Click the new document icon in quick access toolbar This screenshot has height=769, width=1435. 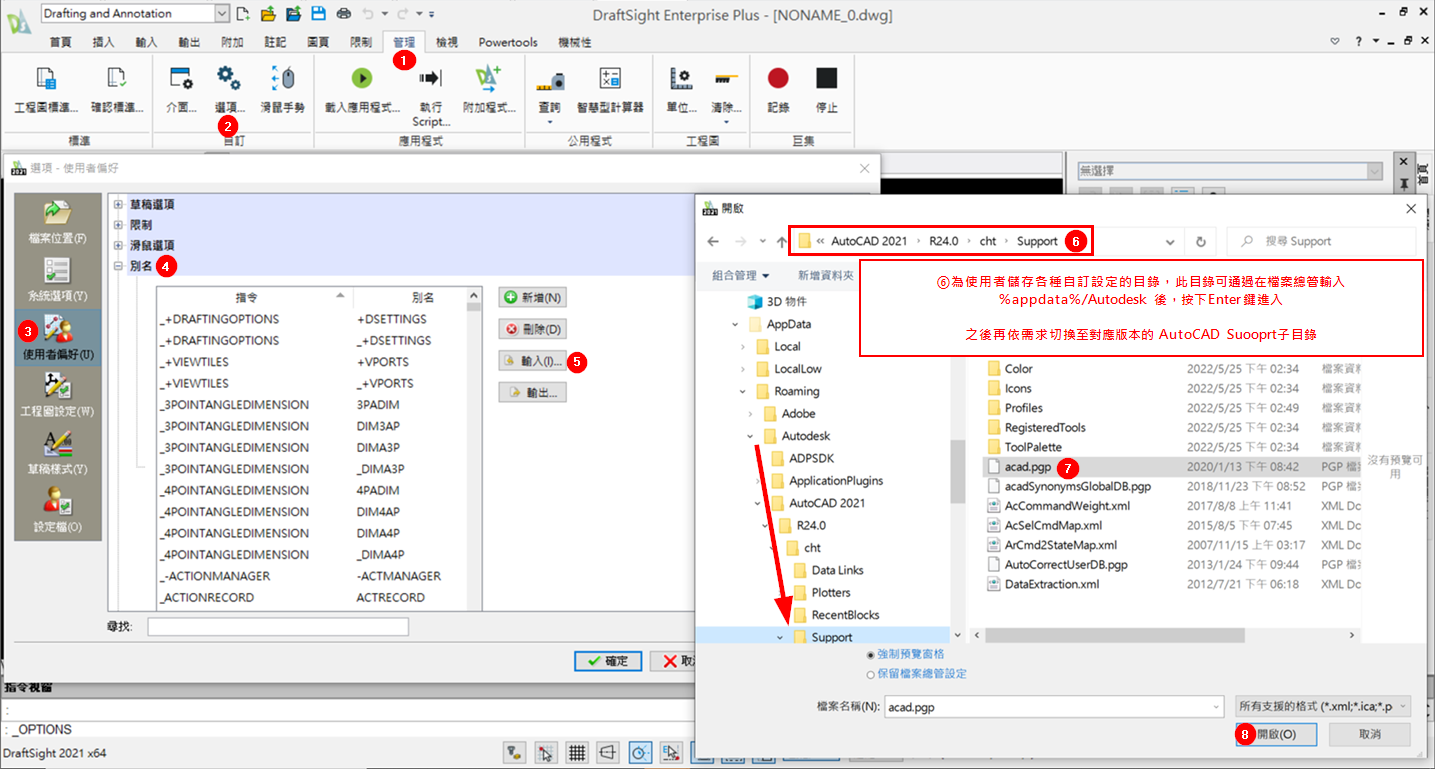point(243,13)
